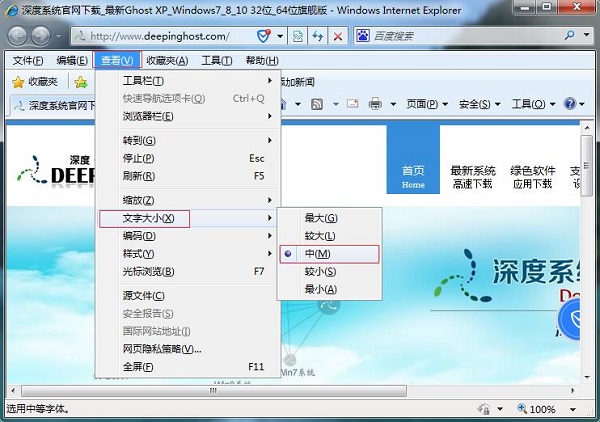This screenshot has height=422, width=600.
Task: Click the blue shield floating badge on page
Action: tap(569, 319)
